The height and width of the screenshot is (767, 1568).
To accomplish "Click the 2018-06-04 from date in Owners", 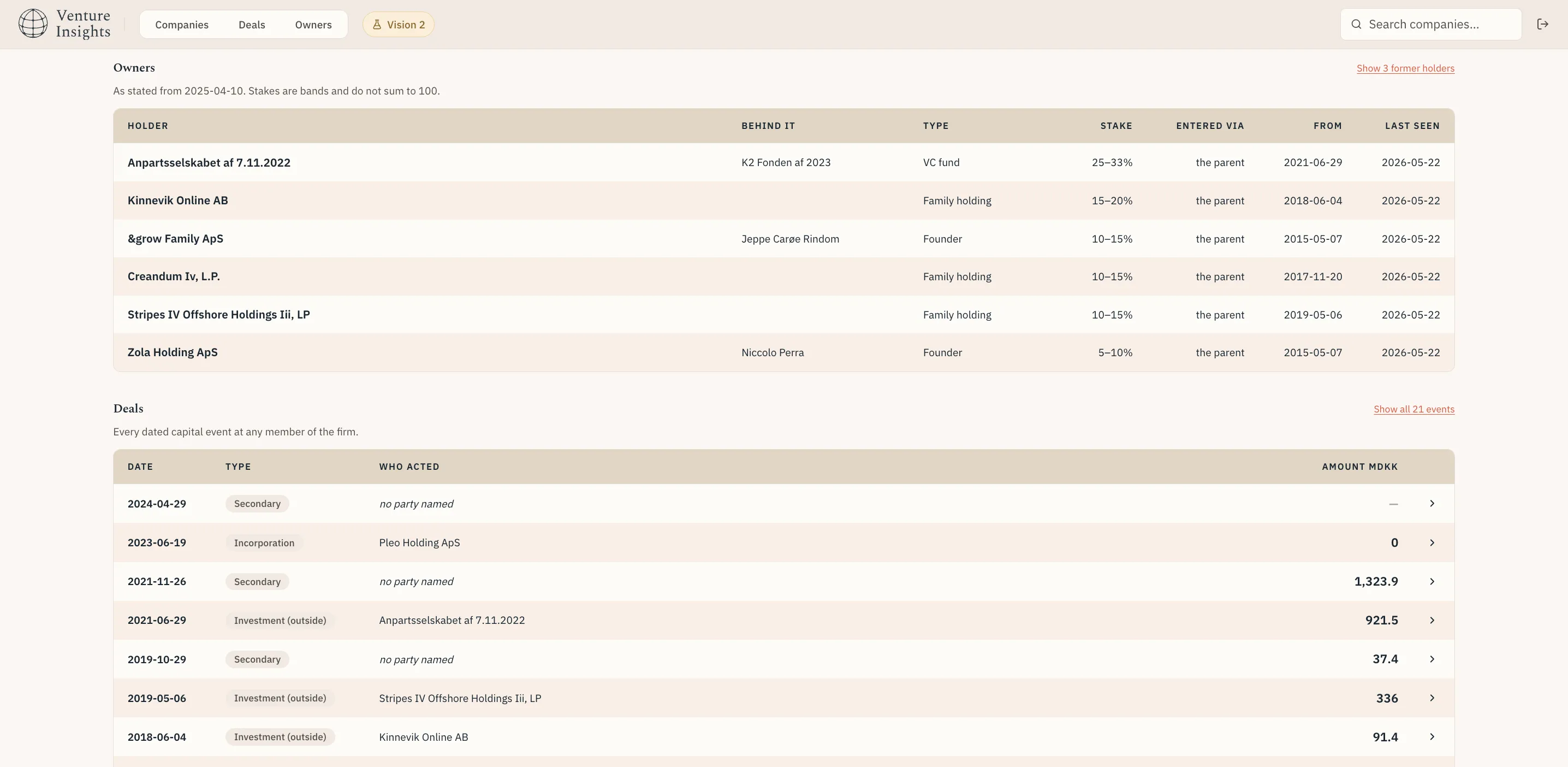I will coord(1313,200).
